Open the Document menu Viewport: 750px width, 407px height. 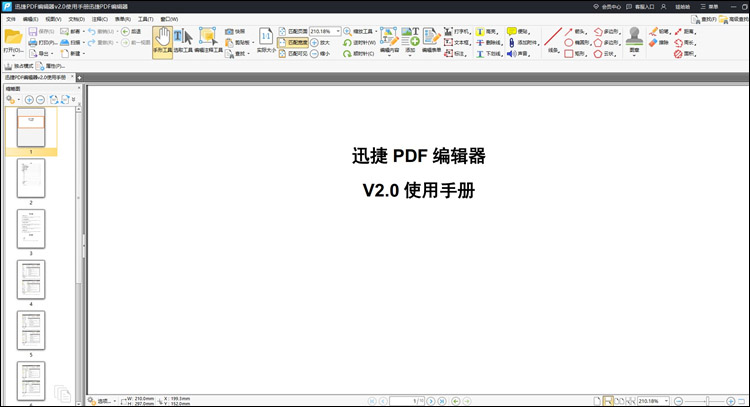pyautogui.click(x=77, y=19)
